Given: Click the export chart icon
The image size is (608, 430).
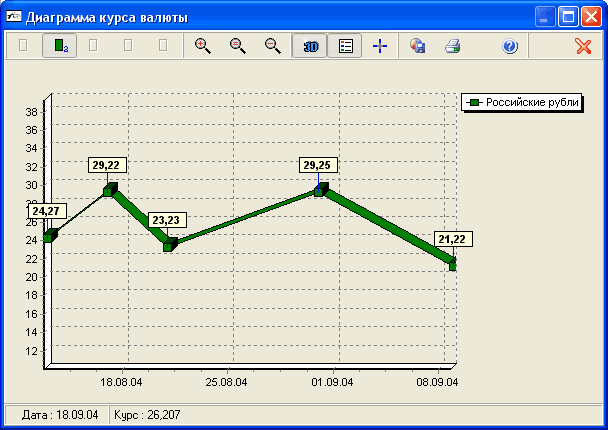Looking at the screenshot, I should point(418,46).
